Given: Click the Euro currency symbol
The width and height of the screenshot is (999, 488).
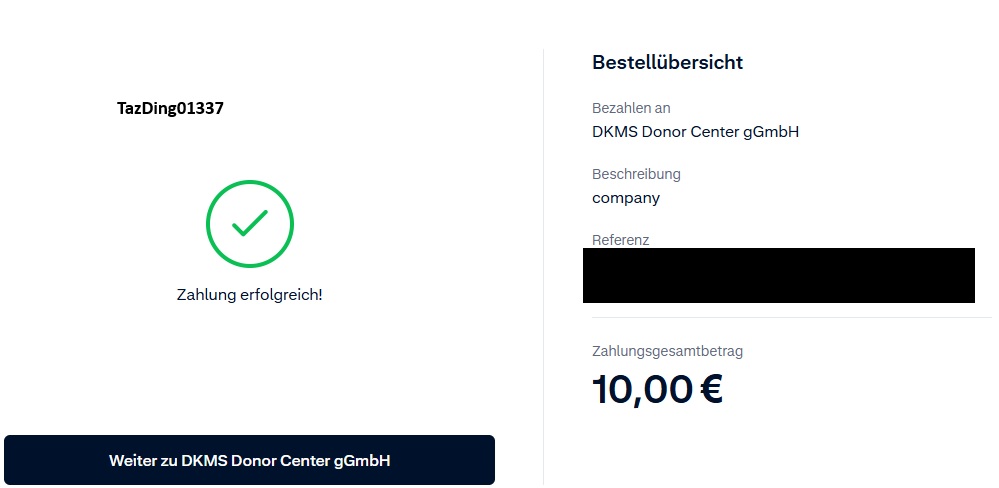Looking at the screenshot, I should pos(711,389).
